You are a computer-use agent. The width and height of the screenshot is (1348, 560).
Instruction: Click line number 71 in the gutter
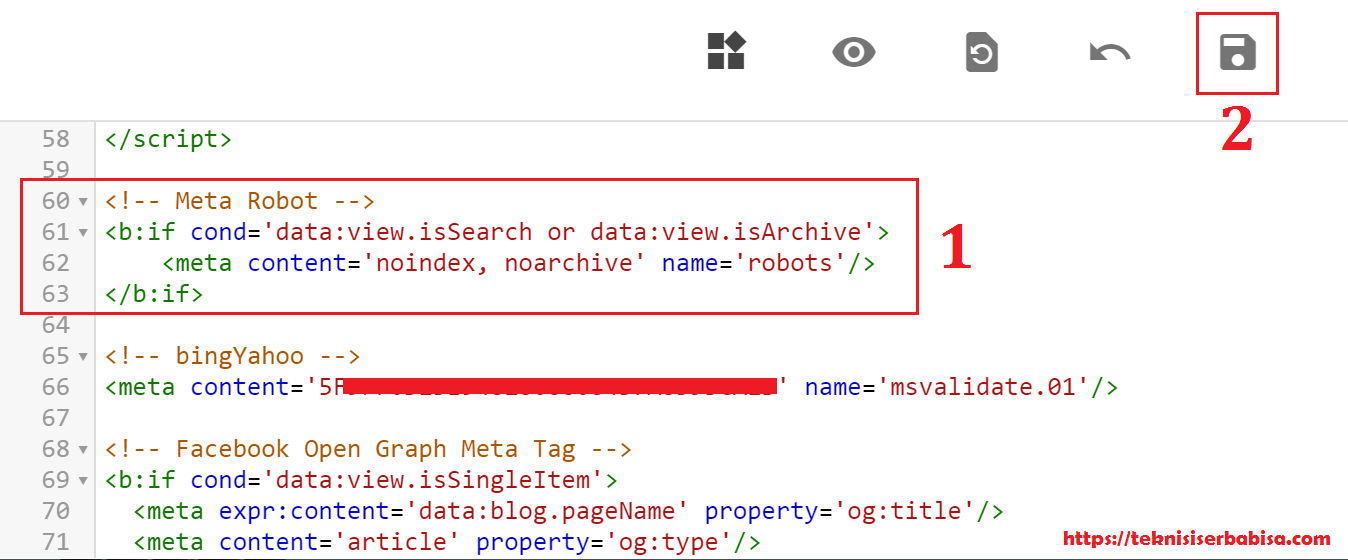[x=55, y=543]
